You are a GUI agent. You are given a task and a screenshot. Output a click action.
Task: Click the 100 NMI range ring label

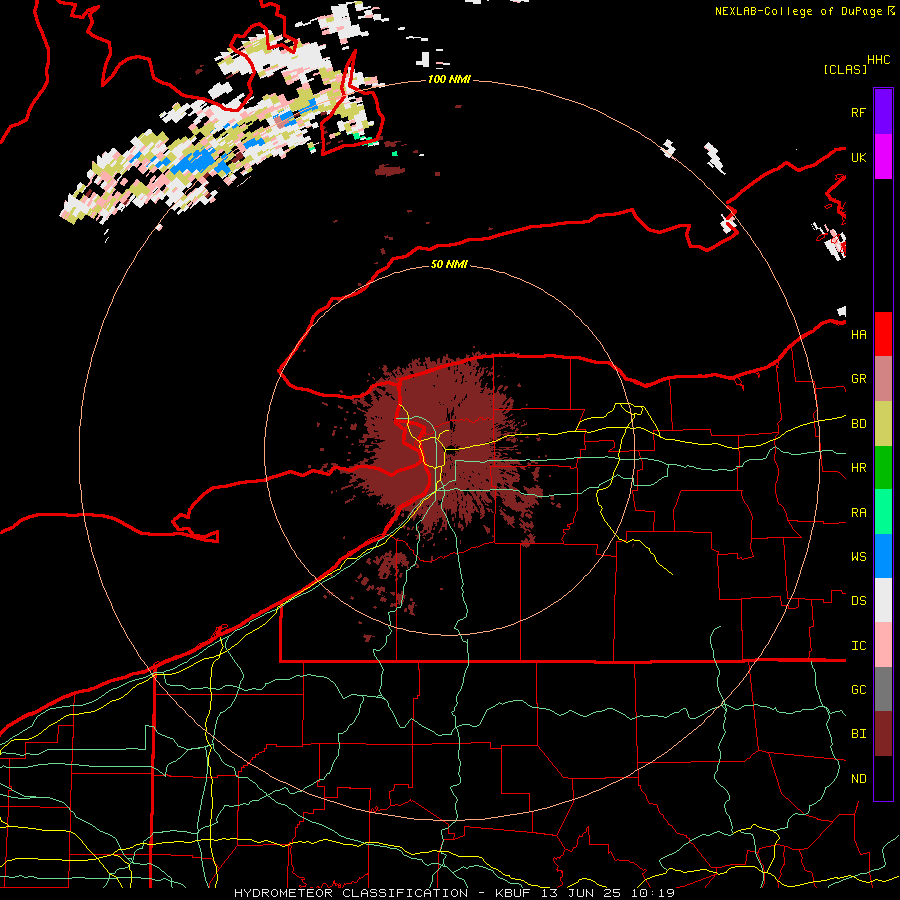(x=449, y=79)
